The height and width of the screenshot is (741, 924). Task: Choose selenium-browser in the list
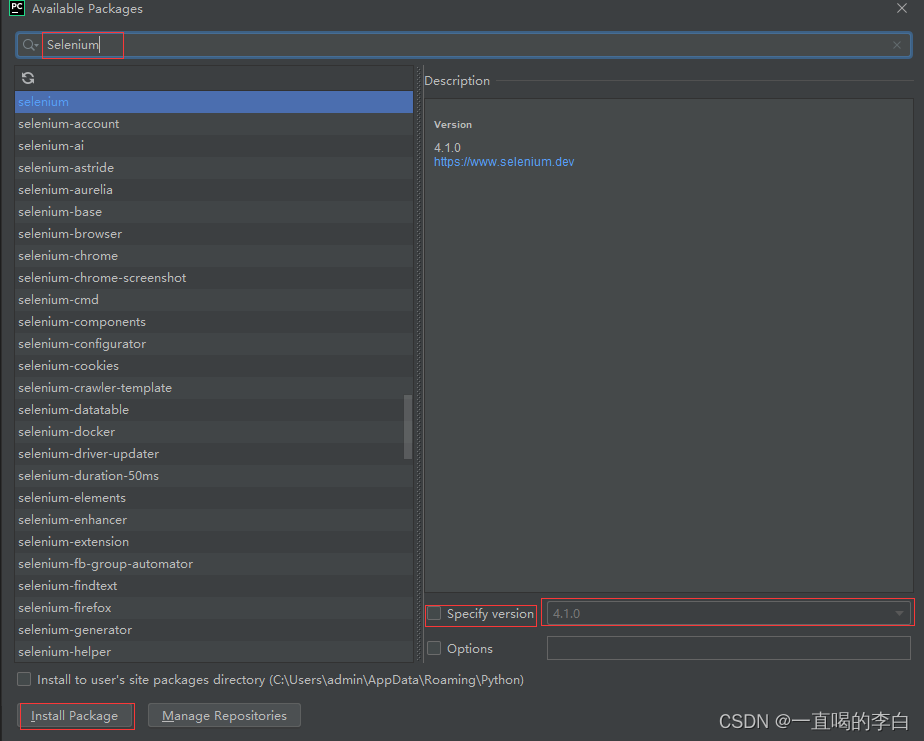(x=214, y=233)
